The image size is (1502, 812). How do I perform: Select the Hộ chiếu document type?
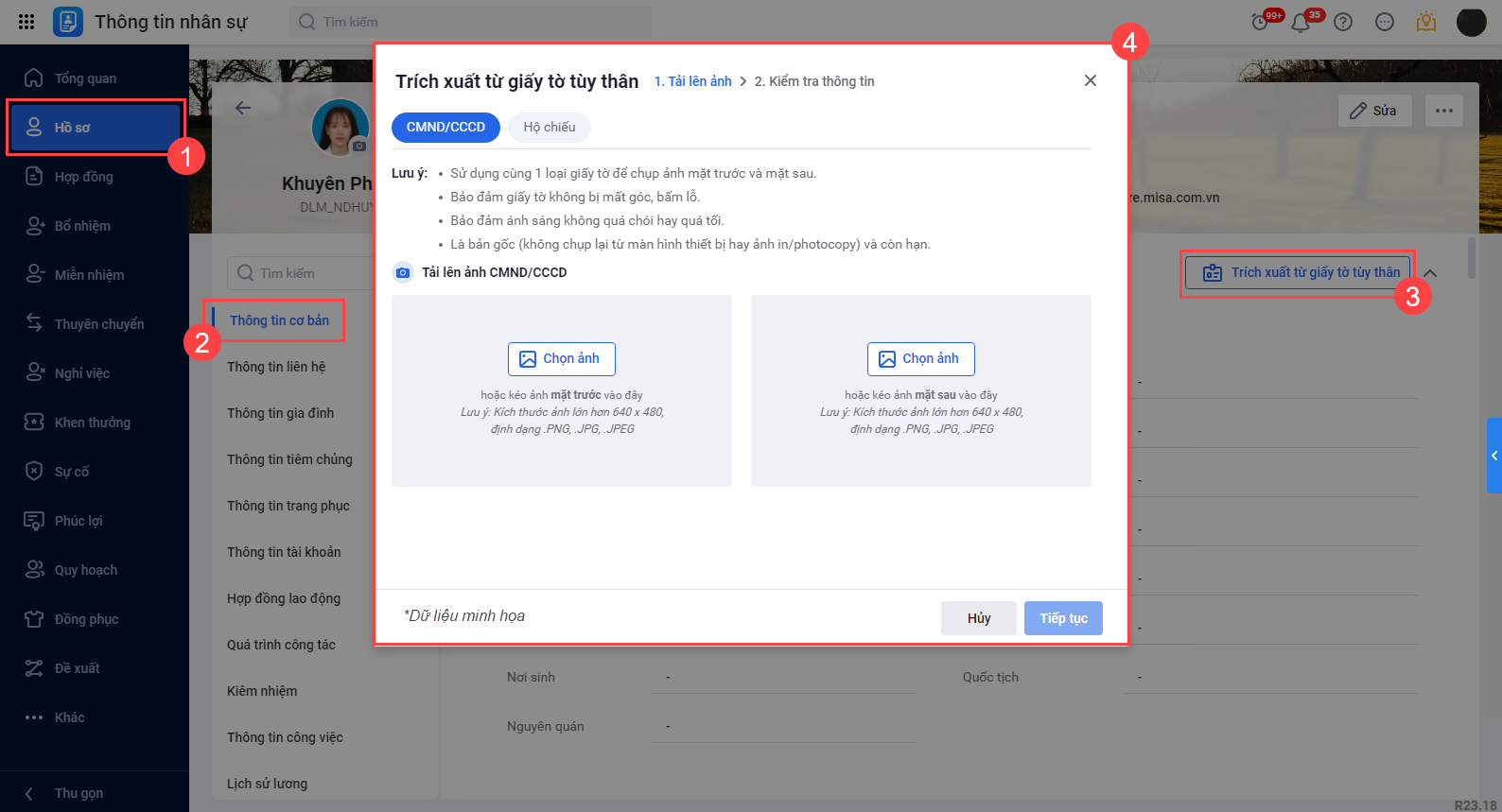(550, 127)
